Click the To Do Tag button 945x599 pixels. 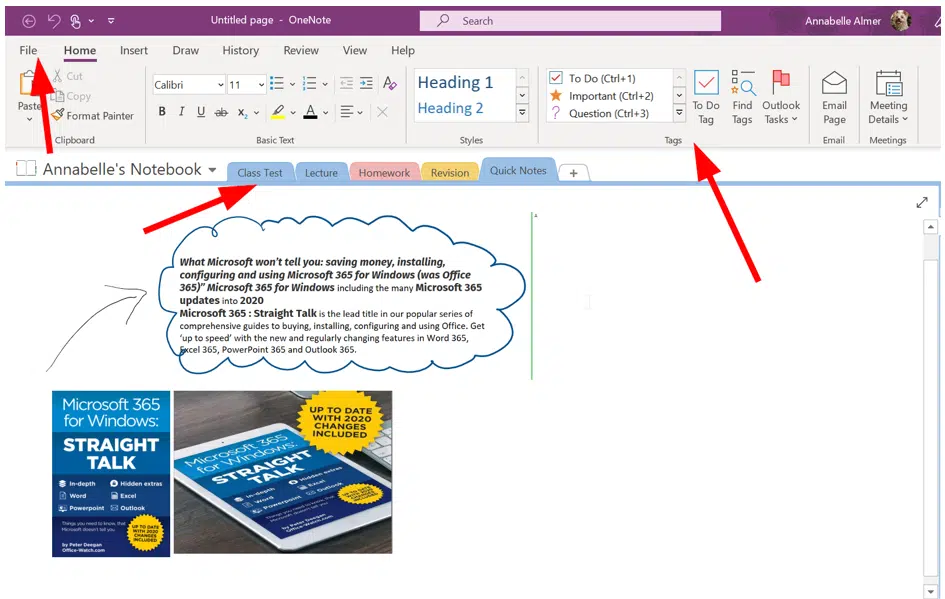click(x=706, y=97)
